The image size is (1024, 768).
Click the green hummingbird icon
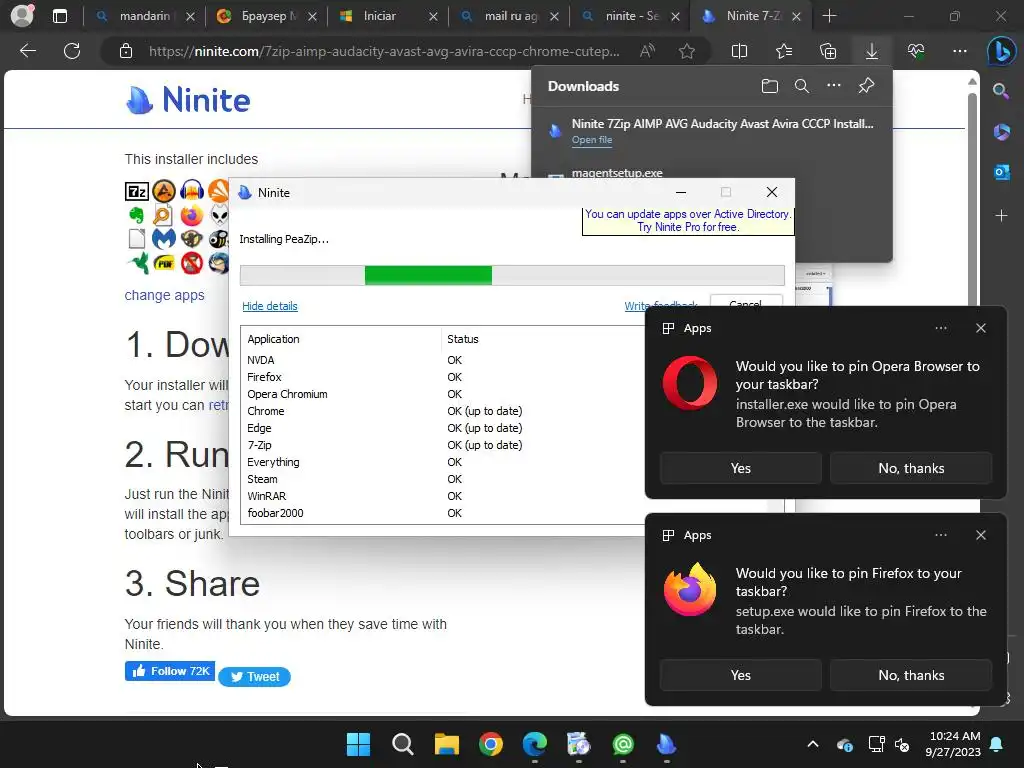click(138, 263)
